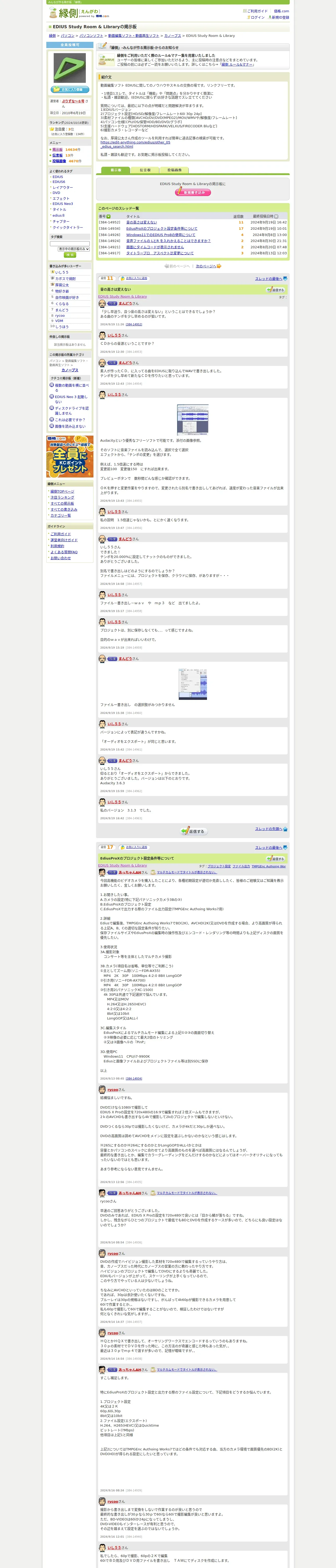Open カノープス breadcrumb link
This screenshot has width=336, height=1568.
tap(172, 36)
